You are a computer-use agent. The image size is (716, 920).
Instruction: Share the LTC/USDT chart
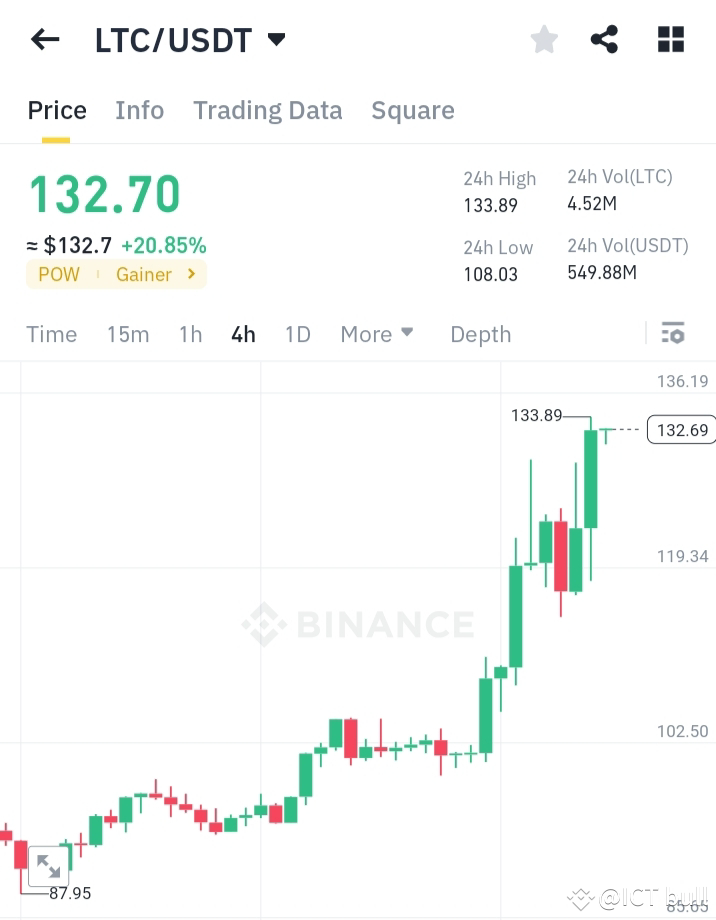coord(604,39)
